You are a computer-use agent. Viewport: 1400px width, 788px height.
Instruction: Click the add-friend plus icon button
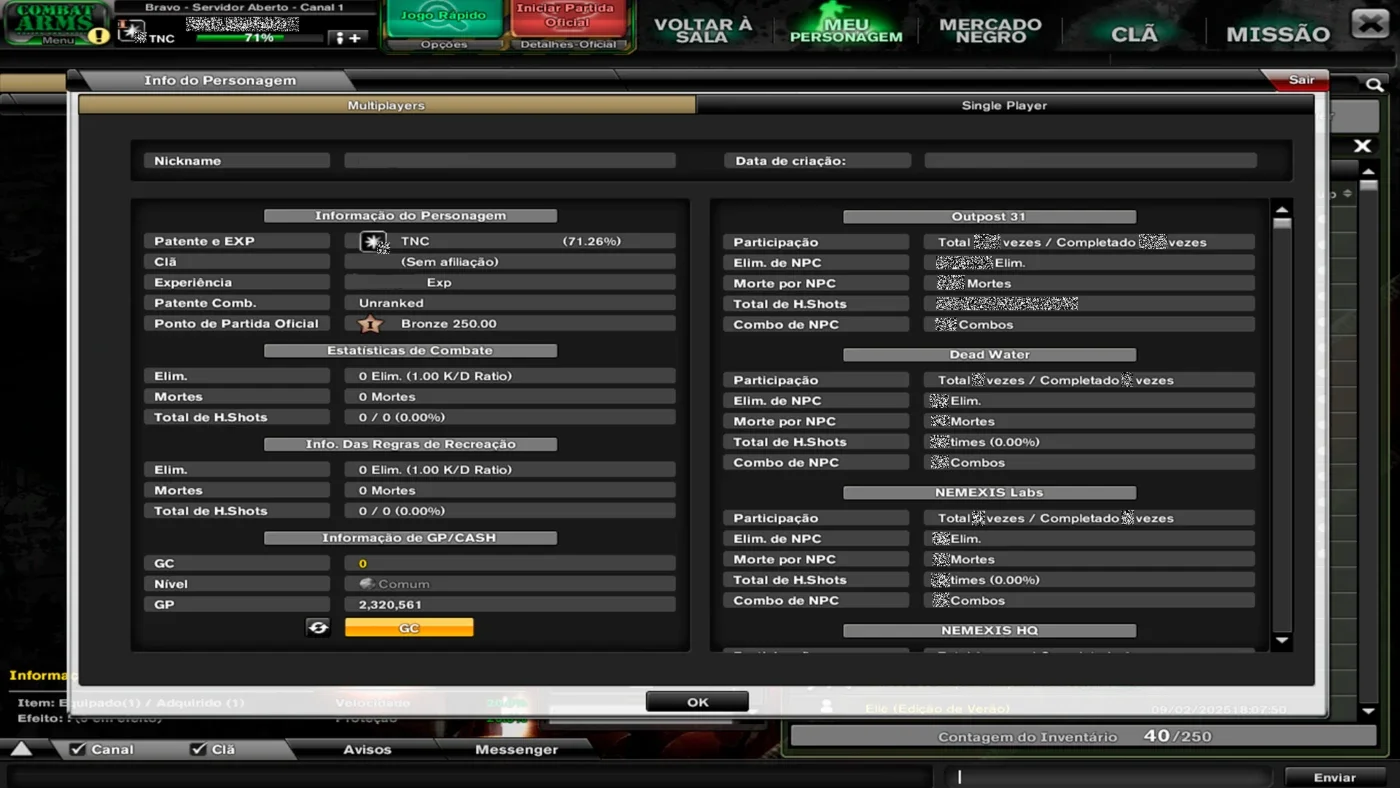(x=347, y=38)
